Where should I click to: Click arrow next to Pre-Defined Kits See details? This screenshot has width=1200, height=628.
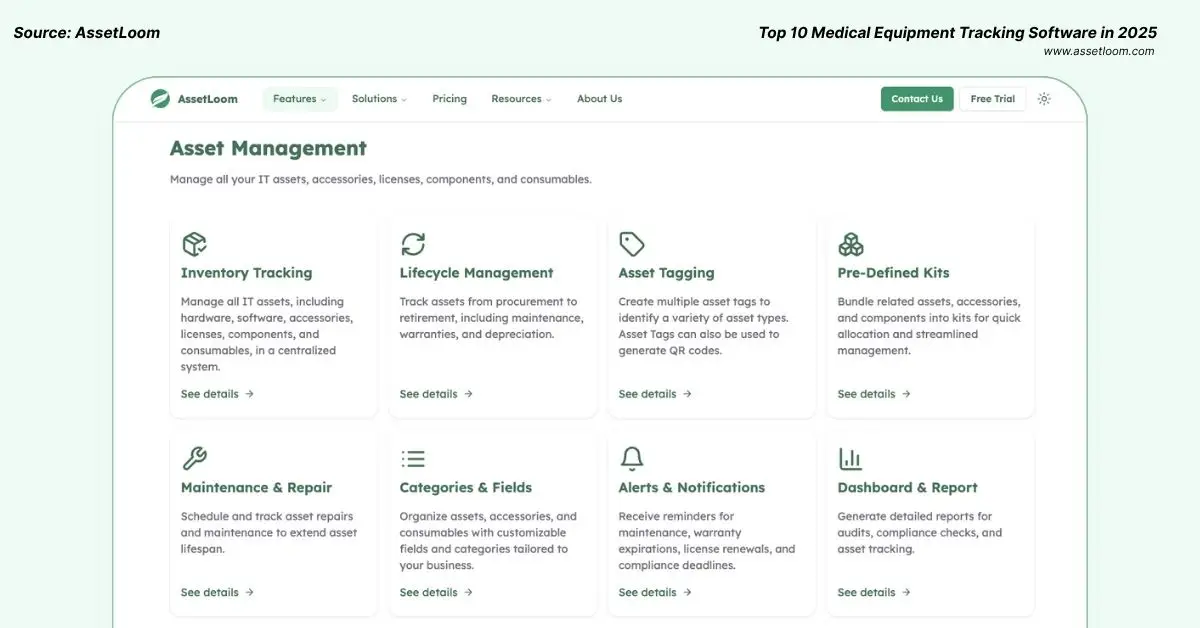pyautogui.click(x=906, y=394)
